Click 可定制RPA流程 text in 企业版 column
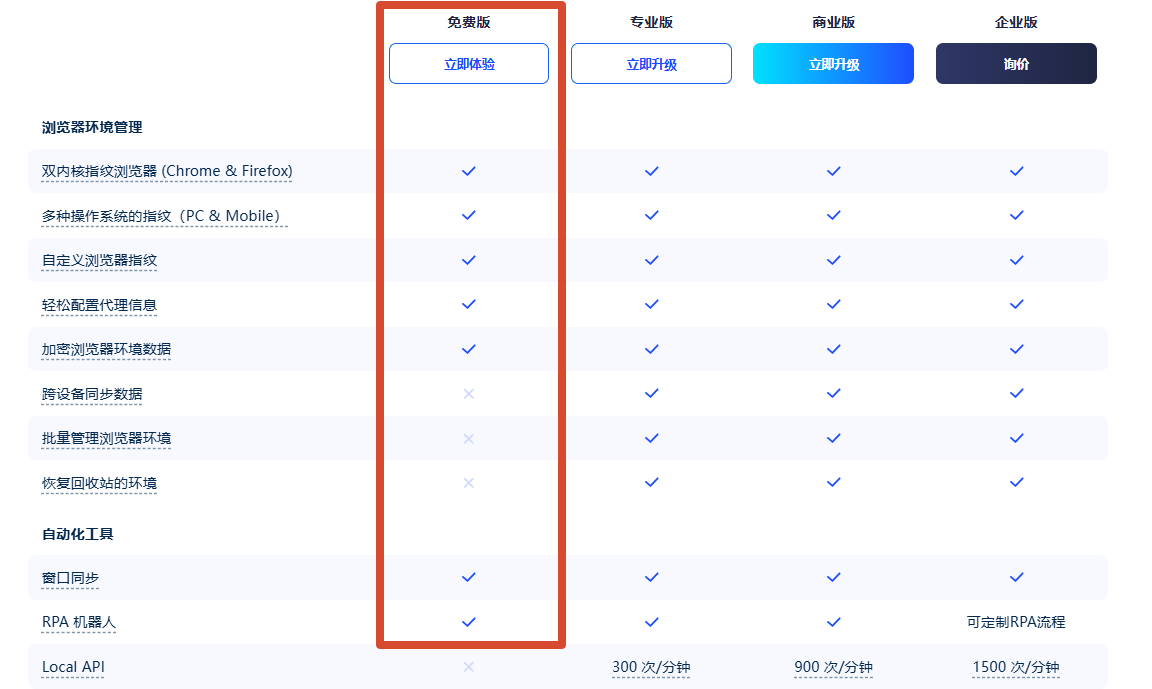This screenshot has width=1152, height=689. coord(1016,622)
